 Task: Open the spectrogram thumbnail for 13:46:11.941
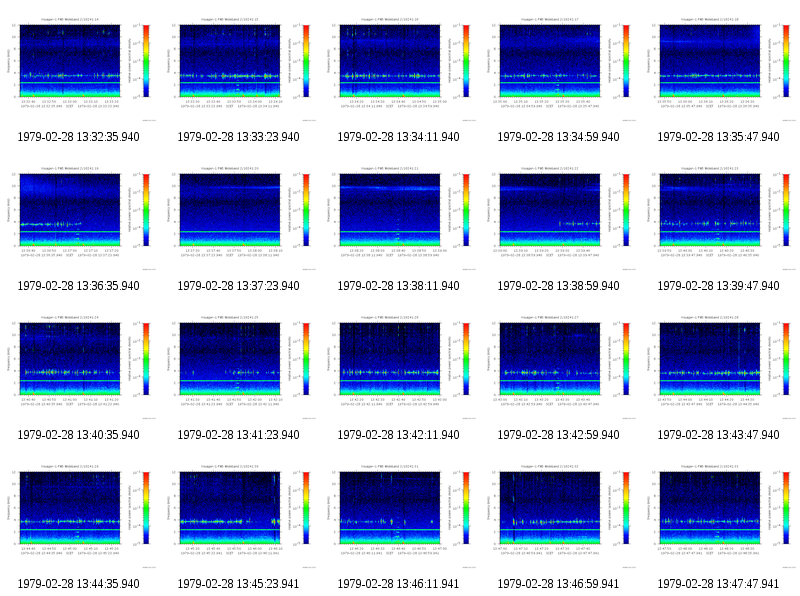398,516
